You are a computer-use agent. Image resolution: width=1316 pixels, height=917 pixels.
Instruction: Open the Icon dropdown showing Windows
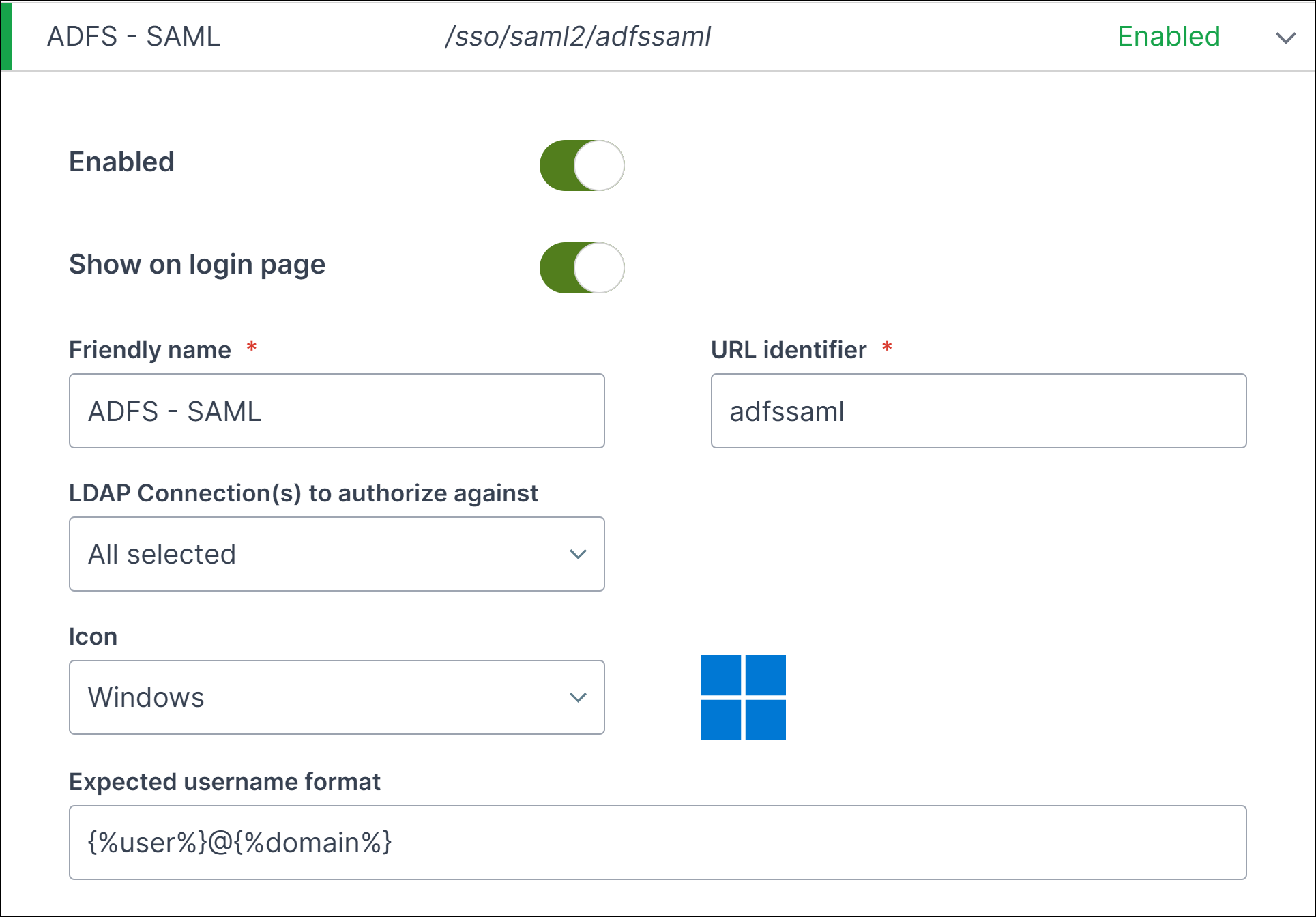tap(337, 697)
